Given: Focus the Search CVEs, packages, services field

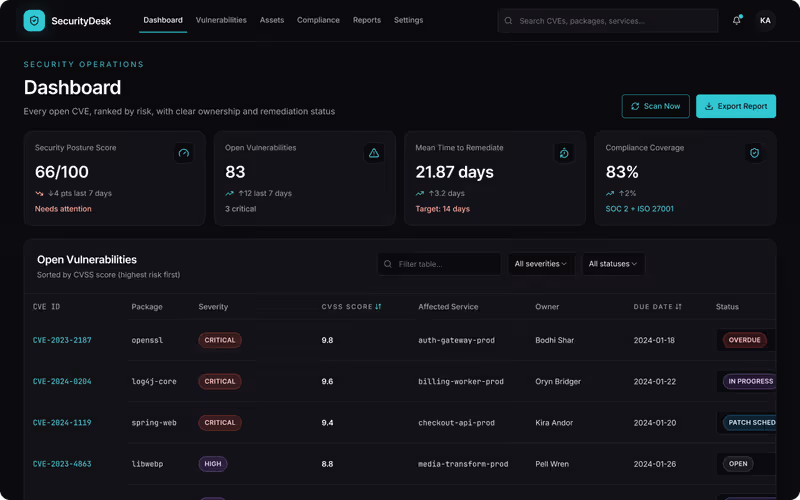Looking at the screenshot, I should point(608,21).
